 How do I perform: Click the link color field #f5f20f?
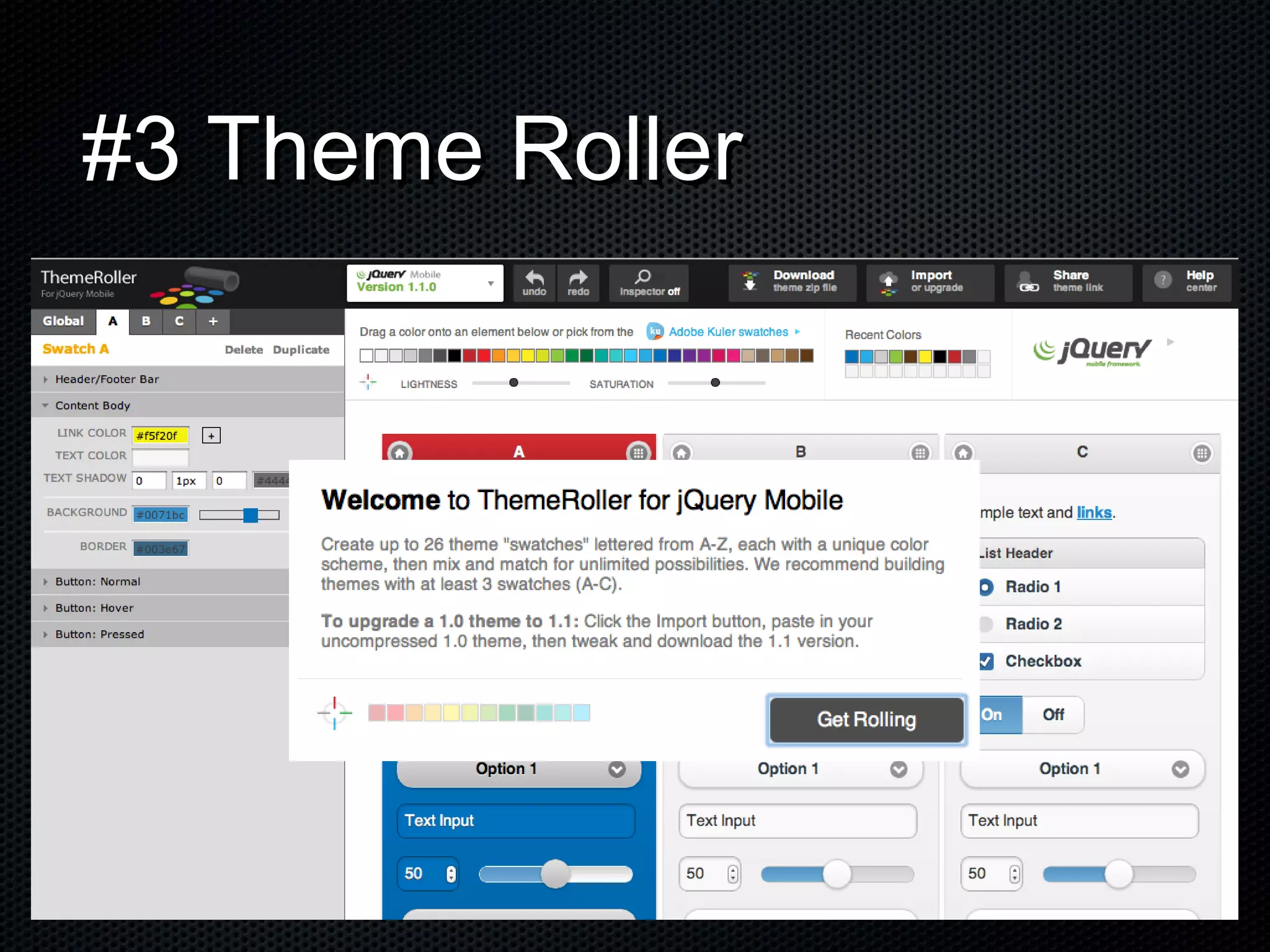pyautogui.click(x=161, y=436)
